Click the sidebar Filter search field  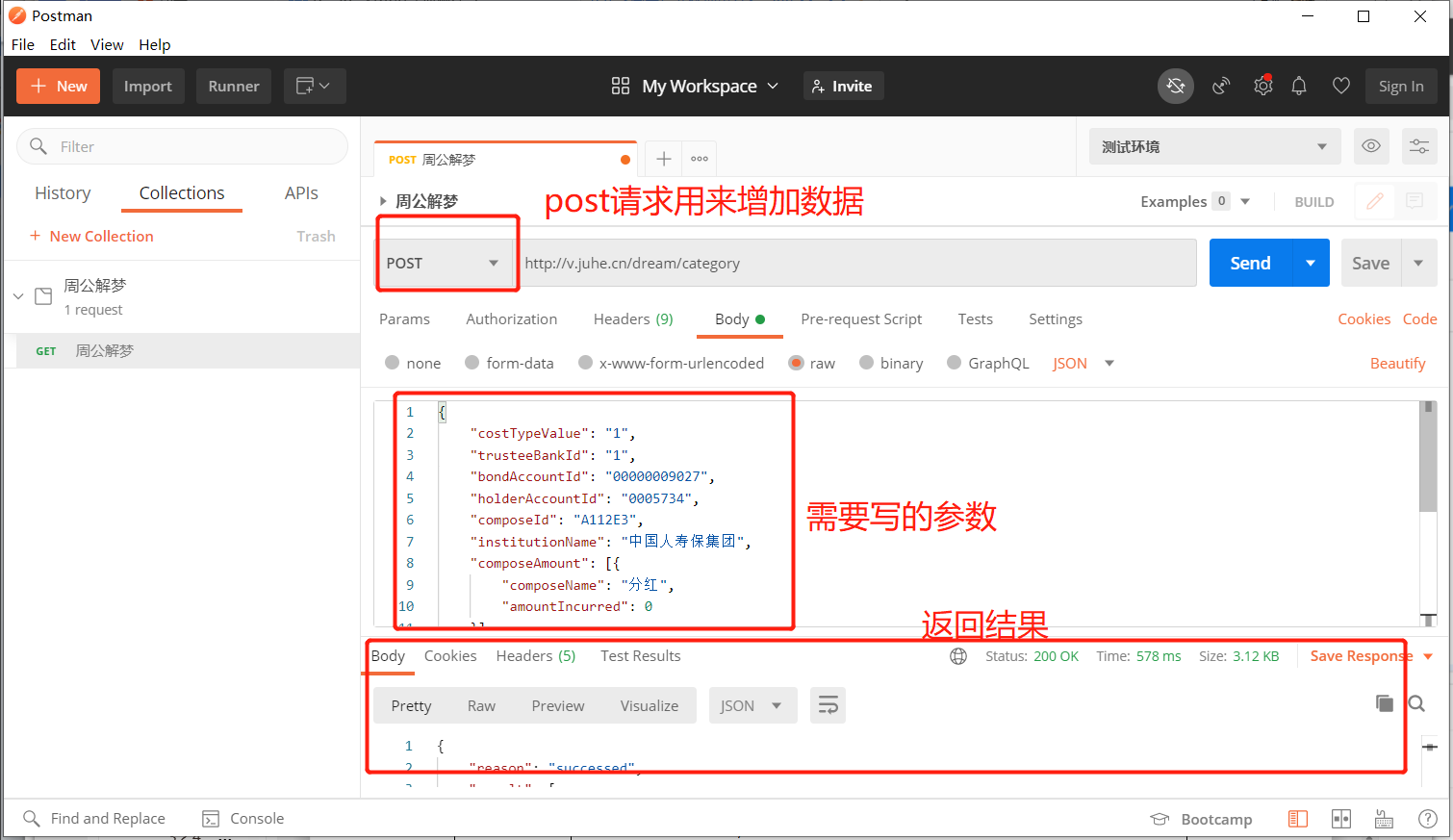pyautogui.click(x=183, y=146)
